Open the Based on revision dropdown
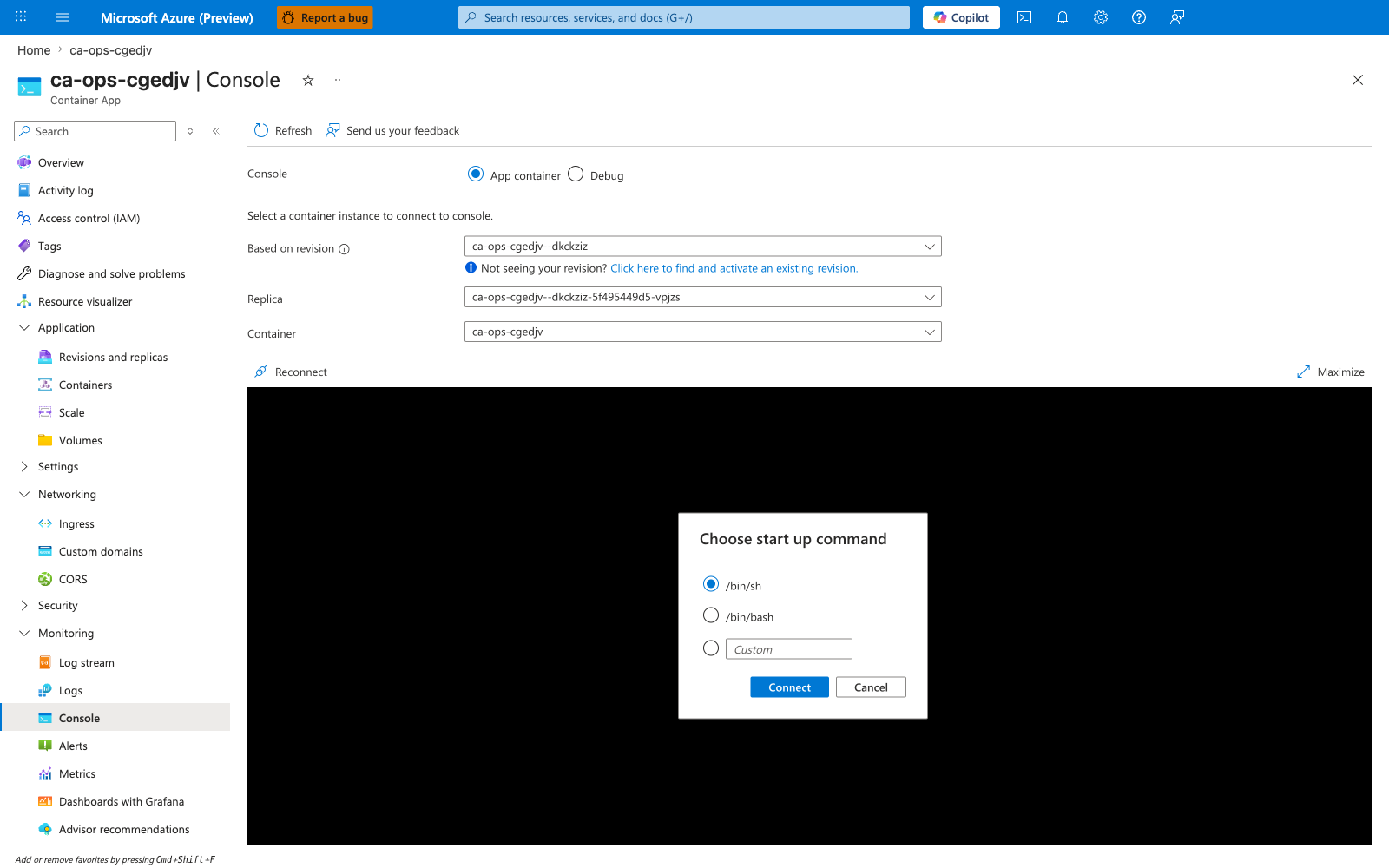 (x=703, y=247)
